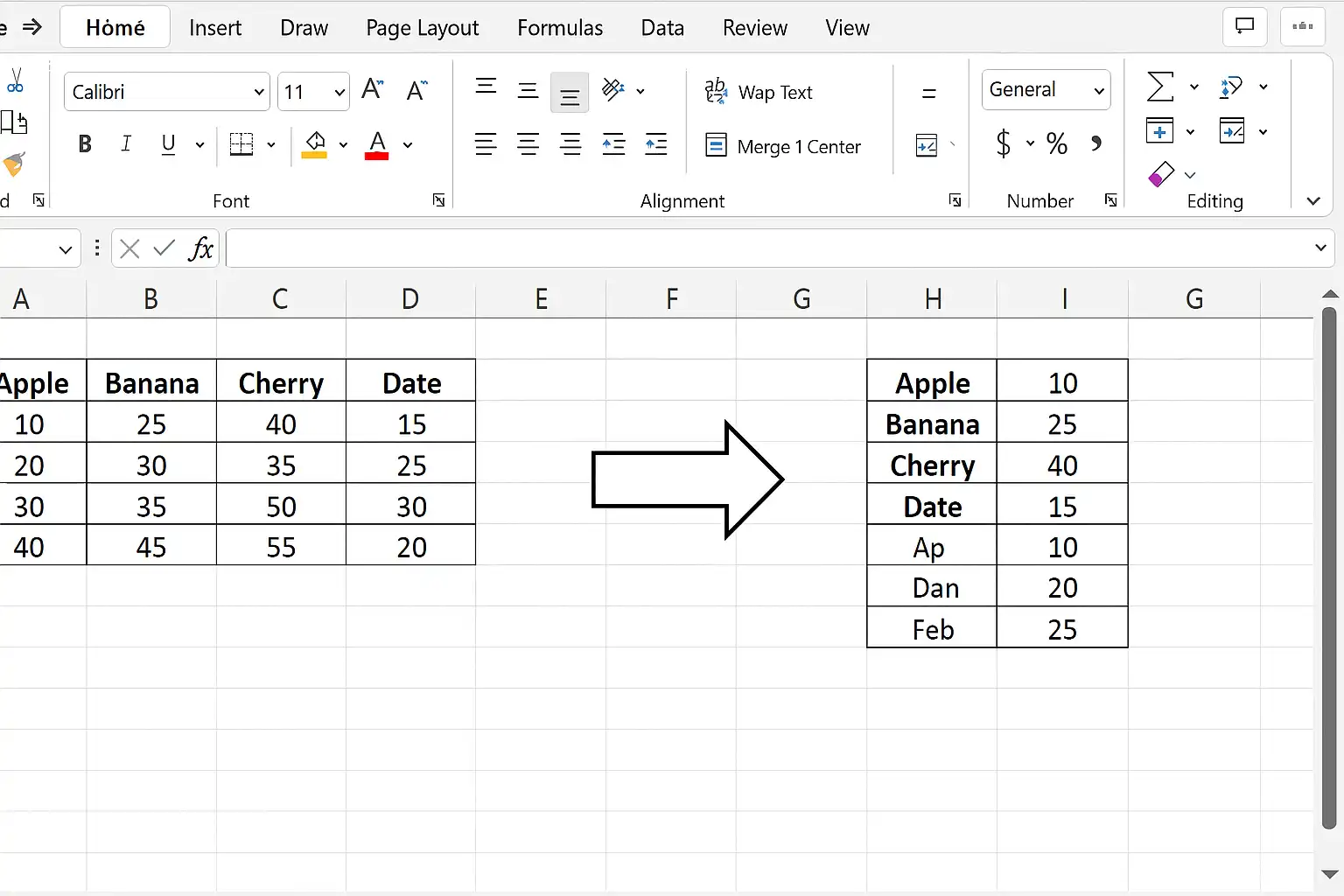
Task: Align text to the right
Action: tap(570, 144)
